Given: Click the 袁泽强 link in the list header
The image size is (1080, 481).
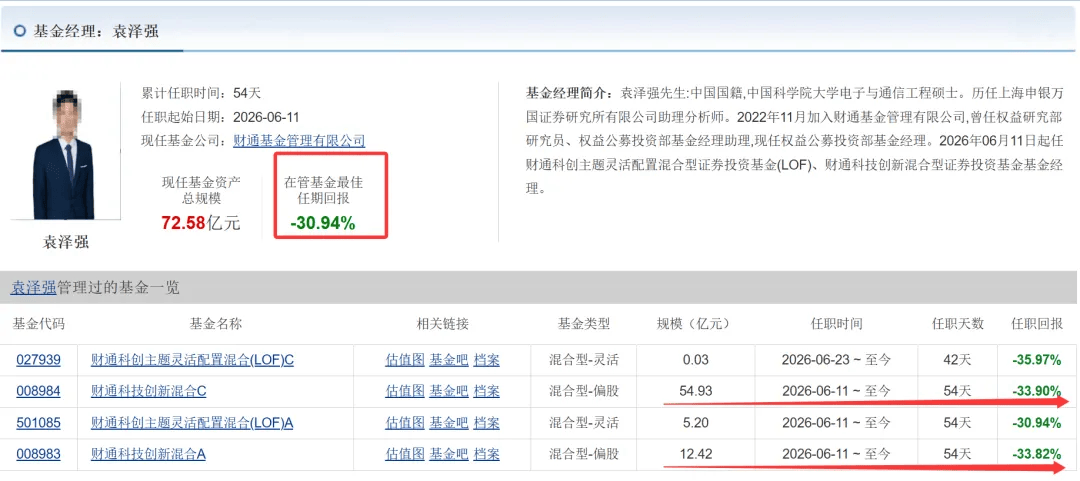Looking at the screenshot, I should coord(32,288).
